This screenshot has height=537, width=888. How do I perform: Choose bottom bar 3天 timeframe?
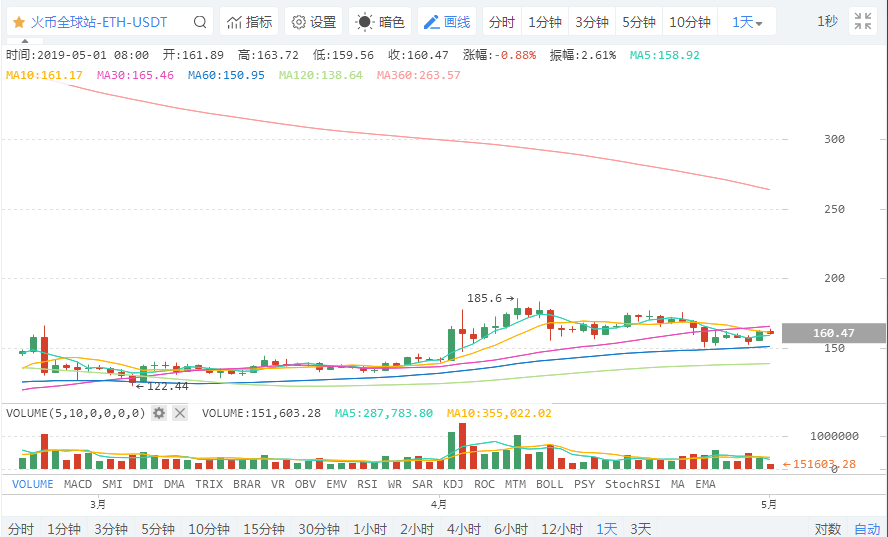640,529
